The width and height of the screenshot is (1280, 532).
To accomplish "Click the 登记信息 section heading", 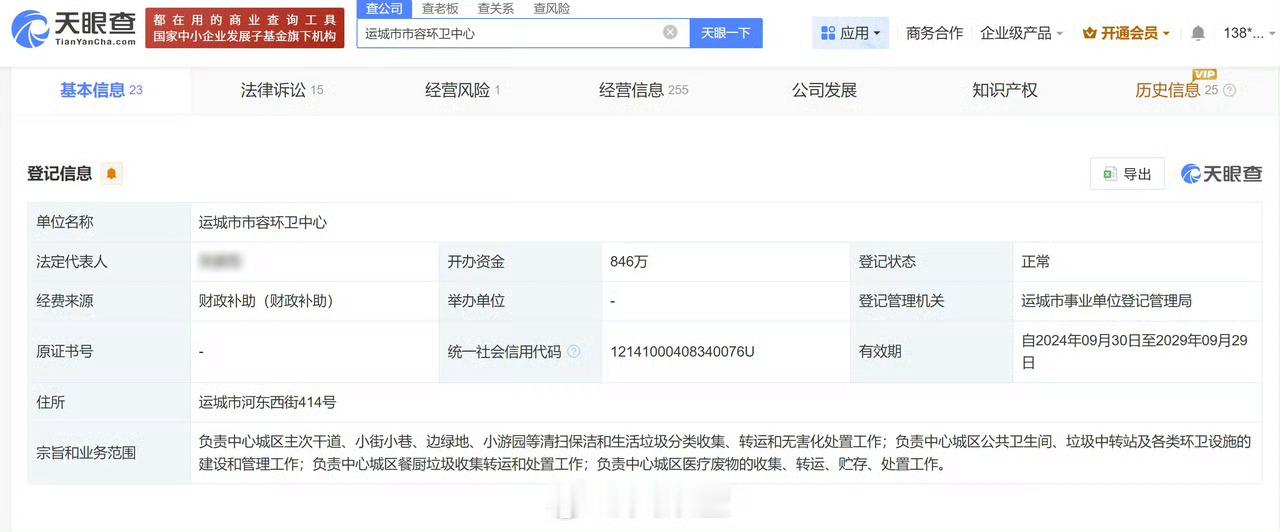I will pos(60,174).
